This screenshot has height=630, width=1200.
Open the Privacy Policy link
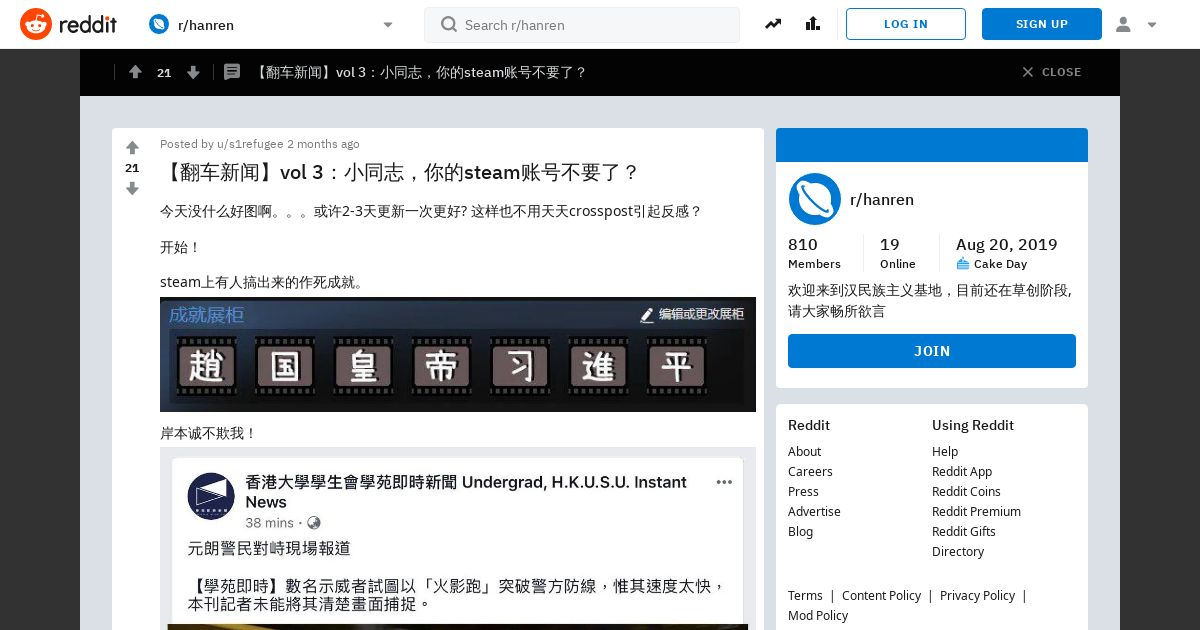click(x=977, y=595)
